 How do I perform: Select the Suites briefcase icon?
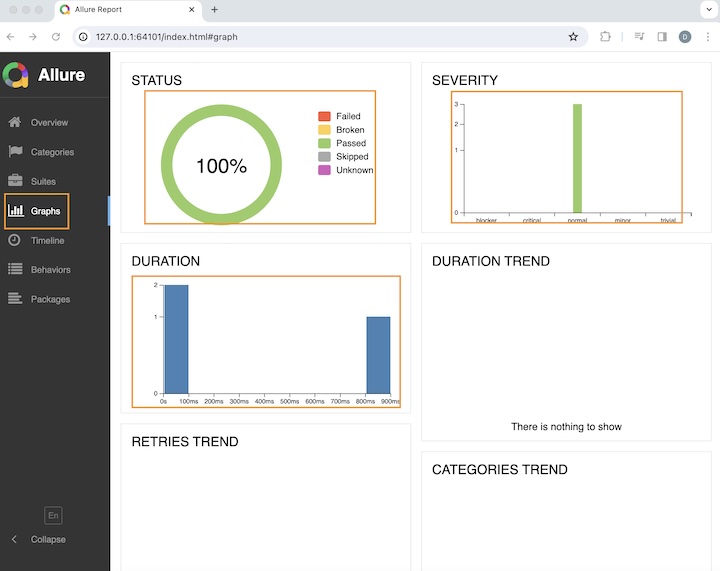15,181
